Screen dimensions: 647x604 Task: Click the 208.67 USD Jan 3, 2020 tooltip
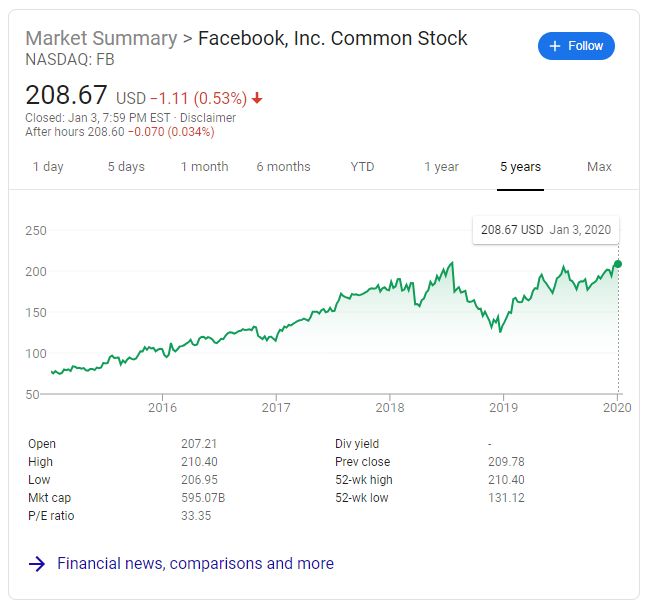(546, 230)
